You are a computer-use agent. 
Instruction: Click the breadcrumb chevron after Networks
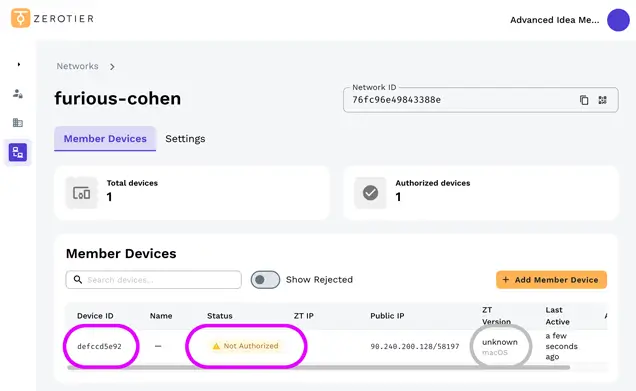[112, 67]
